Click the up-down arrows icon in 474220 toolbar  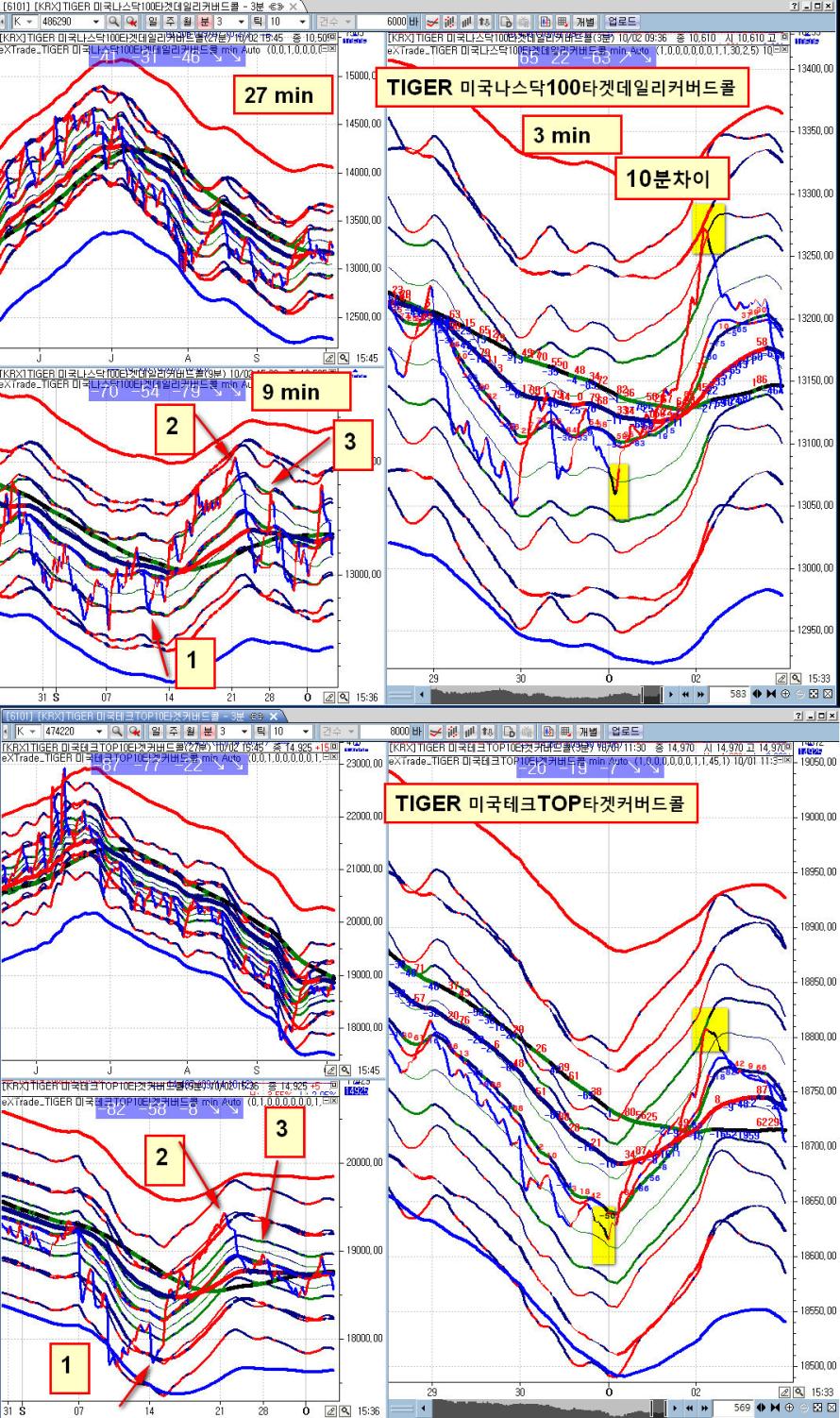[485, 731]
